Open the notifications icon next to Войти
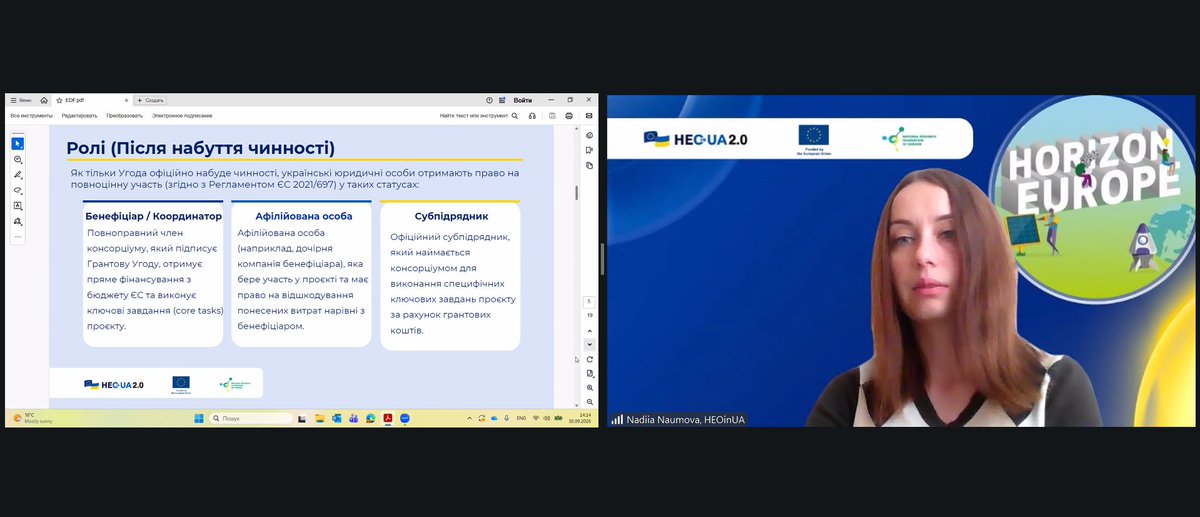This screenshot has height=517, width=1200. (x=502, y=100)
